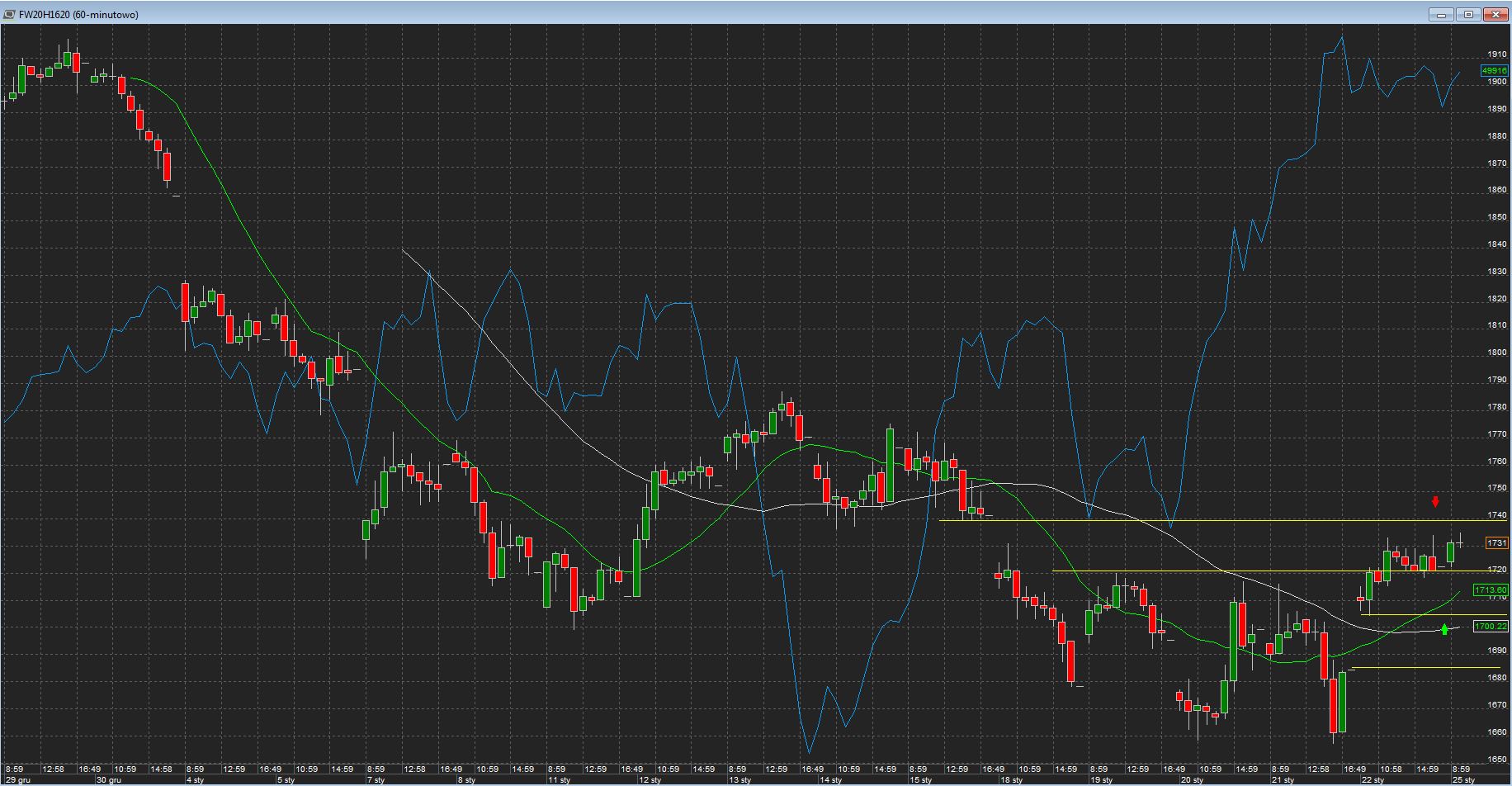Click the '30 gru' date on time axis
Image resolution: width=1512 pixels, height=786 pixels.
[x=108, y=780]
